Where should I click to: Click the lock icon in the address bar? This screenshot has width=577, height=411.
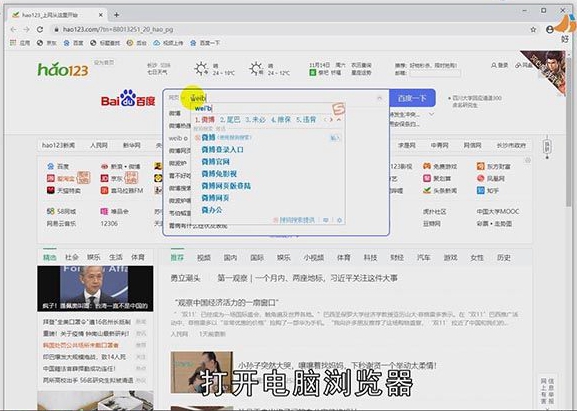pyautogui.click(x=56, y=29)
